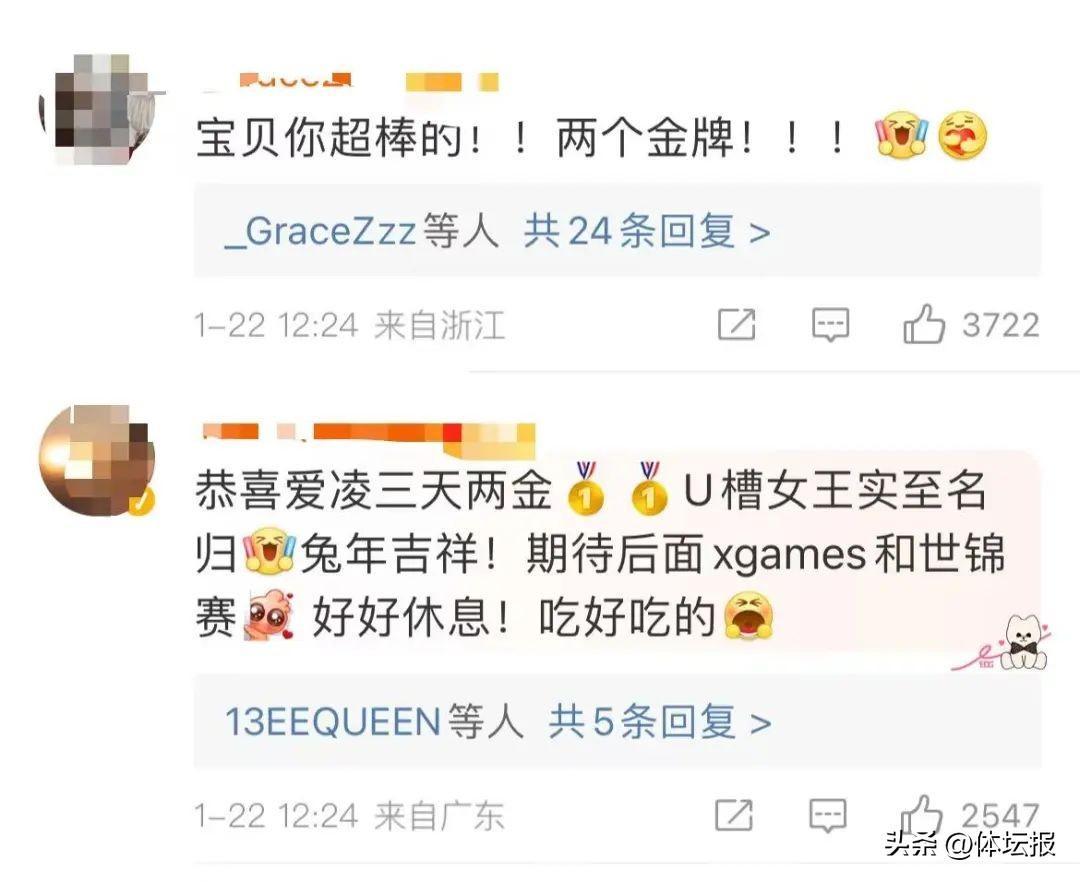Screen dimensions: 1080x882
Task: Expand the 共5条回复 replies thread
Action: tap(660, 722)
